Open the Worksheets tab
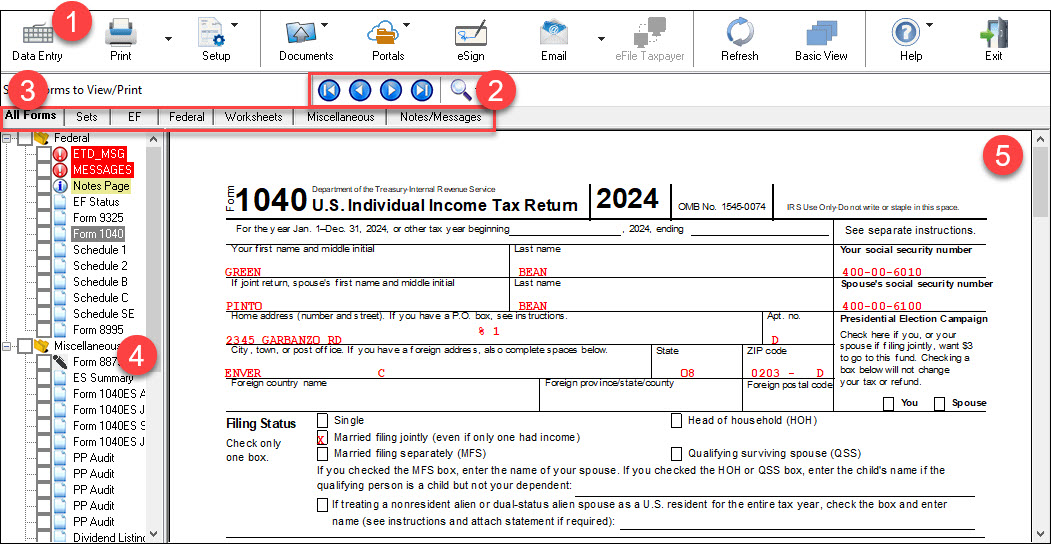 tap(253, 117)
